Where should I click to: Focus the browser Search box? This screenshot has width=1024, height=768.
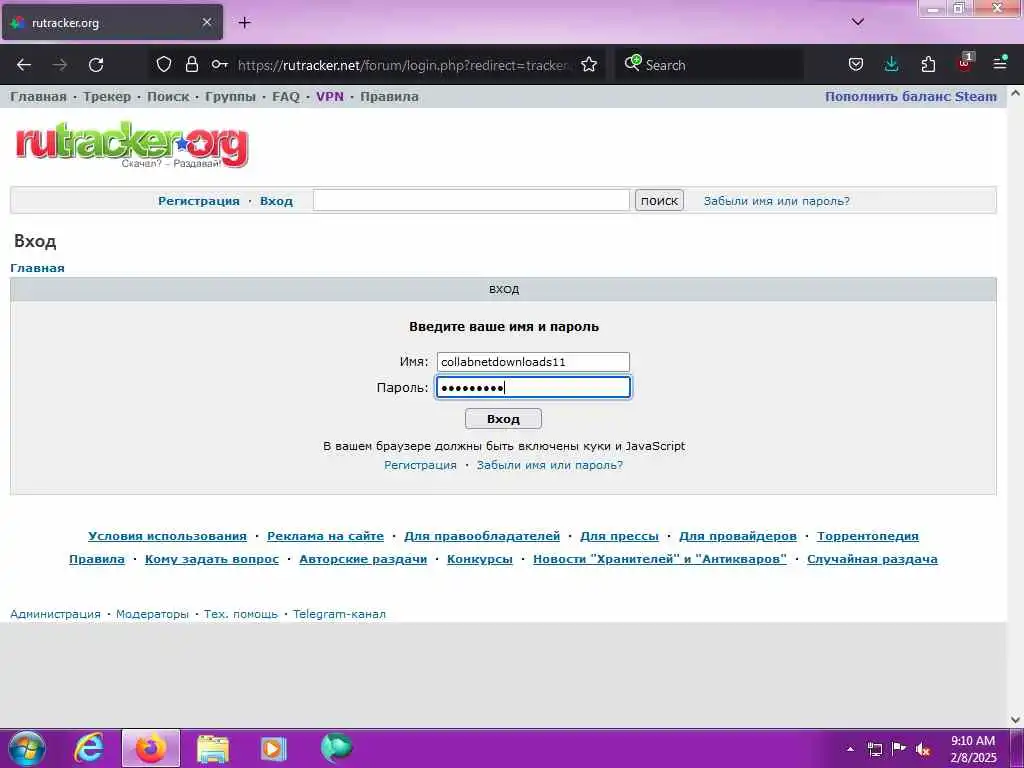pyautogui.click(x=709, y=65)
